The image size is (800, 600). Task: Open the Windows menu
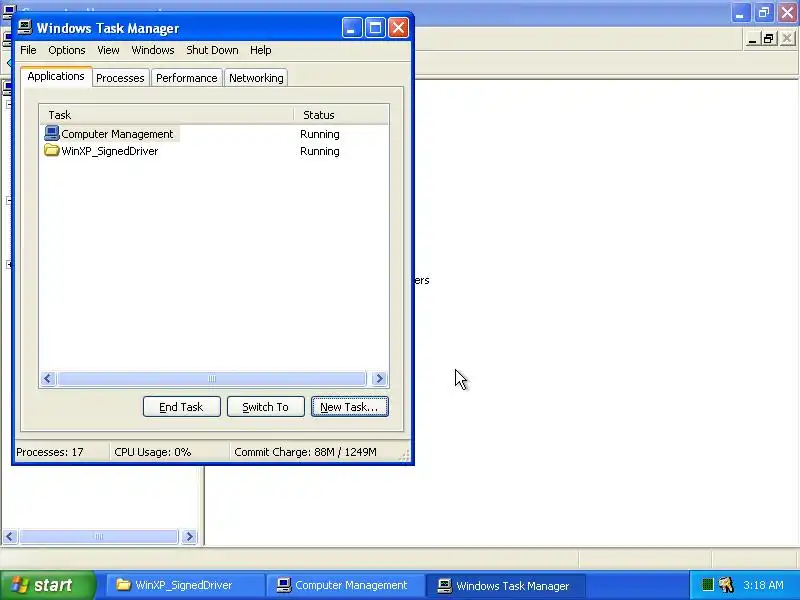click(153, 50)
